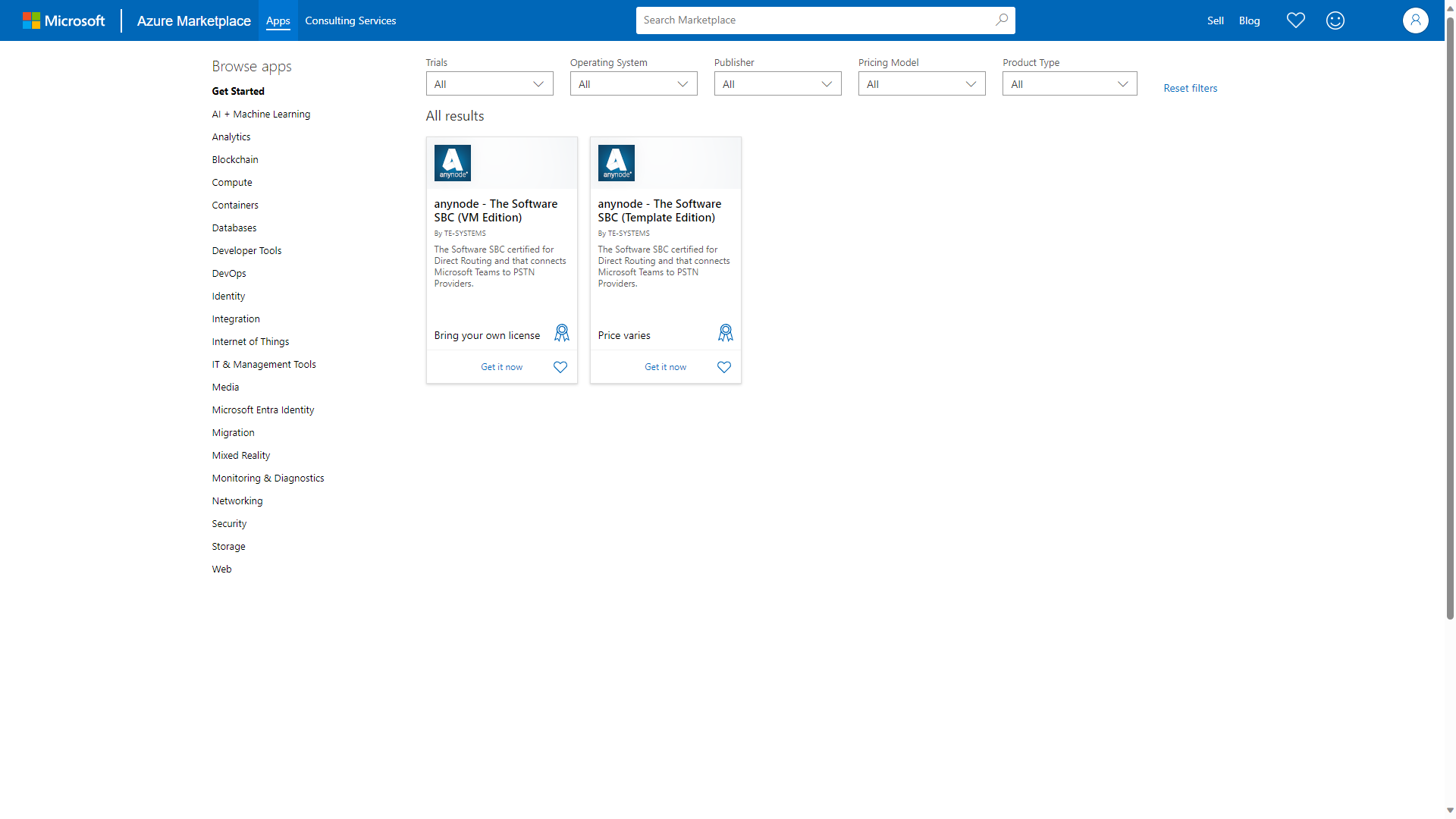Select the Apps tab in navigation
The image size is (1456, 819).
(277, 20)
